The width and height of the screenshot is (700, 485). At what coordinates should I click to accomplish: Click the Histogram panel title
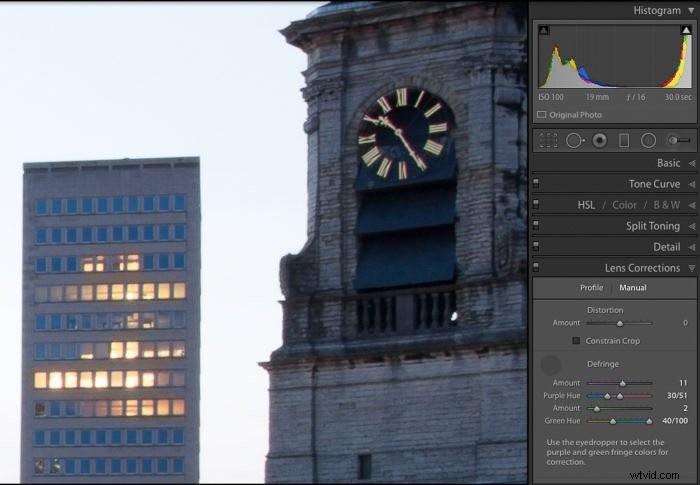tap(657, 11)
